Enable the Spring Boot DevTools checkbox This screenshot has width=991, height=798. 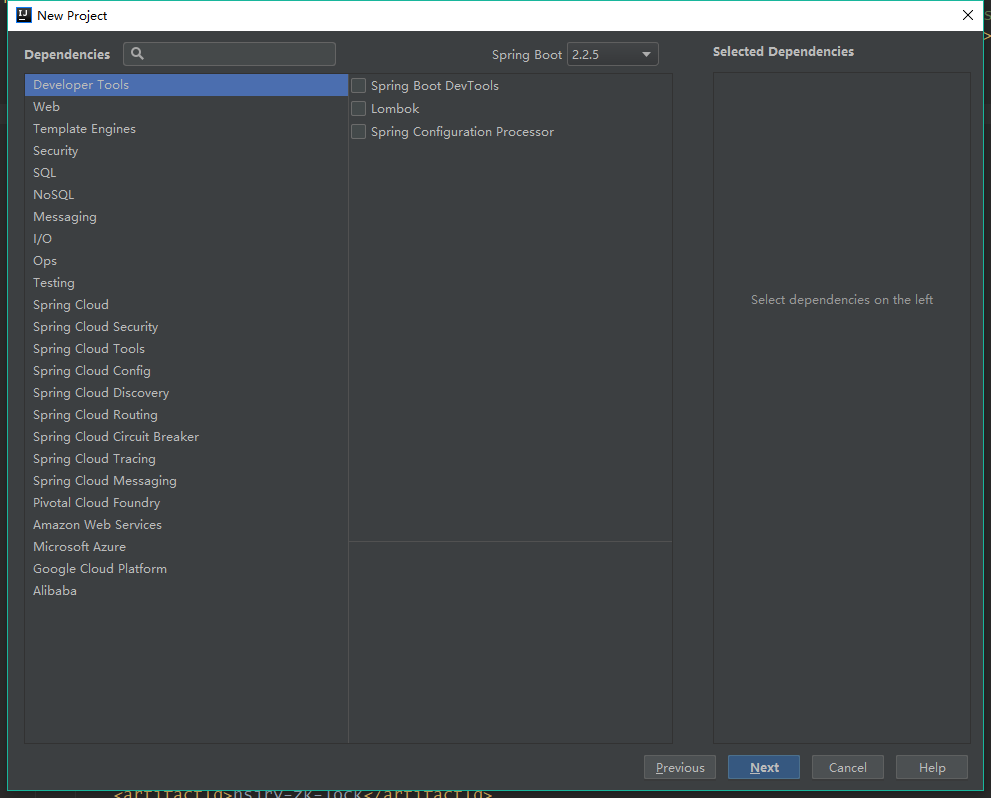tap(358, 85)
